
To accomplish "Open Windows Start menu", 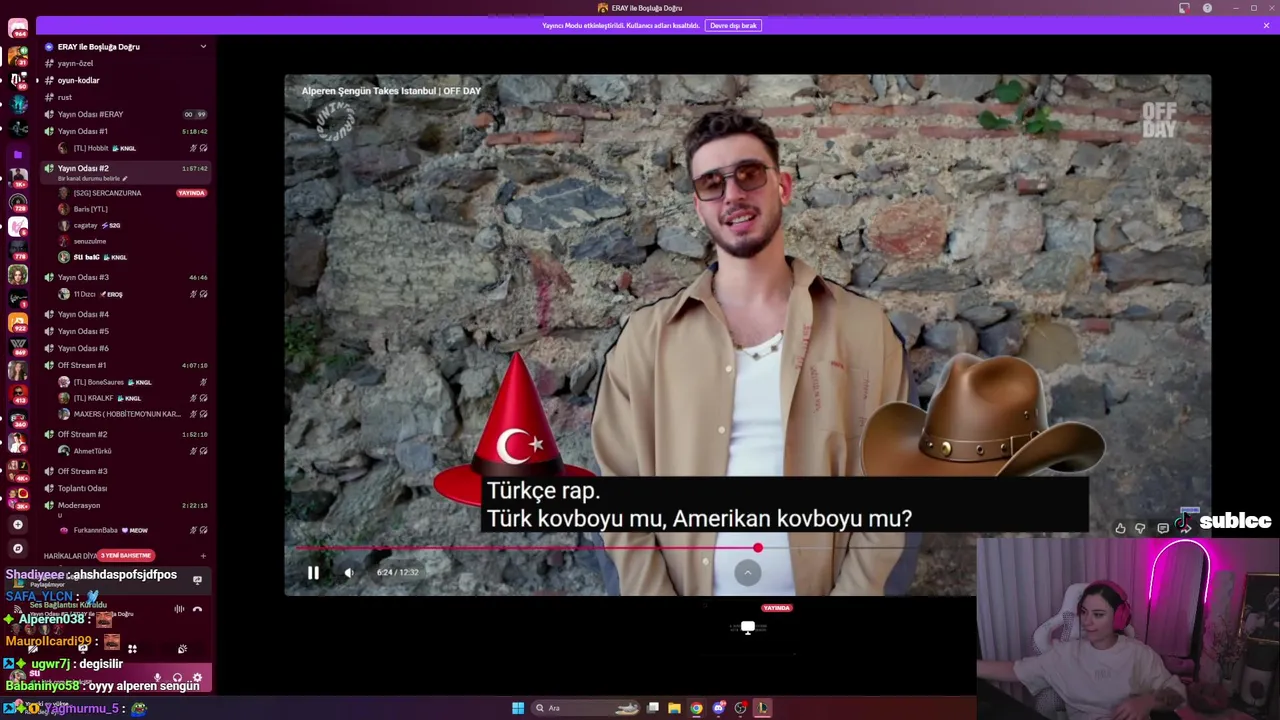I will (x=518, y=708).
